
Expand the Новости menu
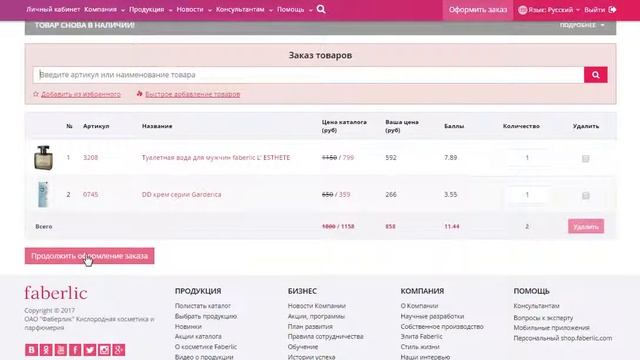pos(194,9)
